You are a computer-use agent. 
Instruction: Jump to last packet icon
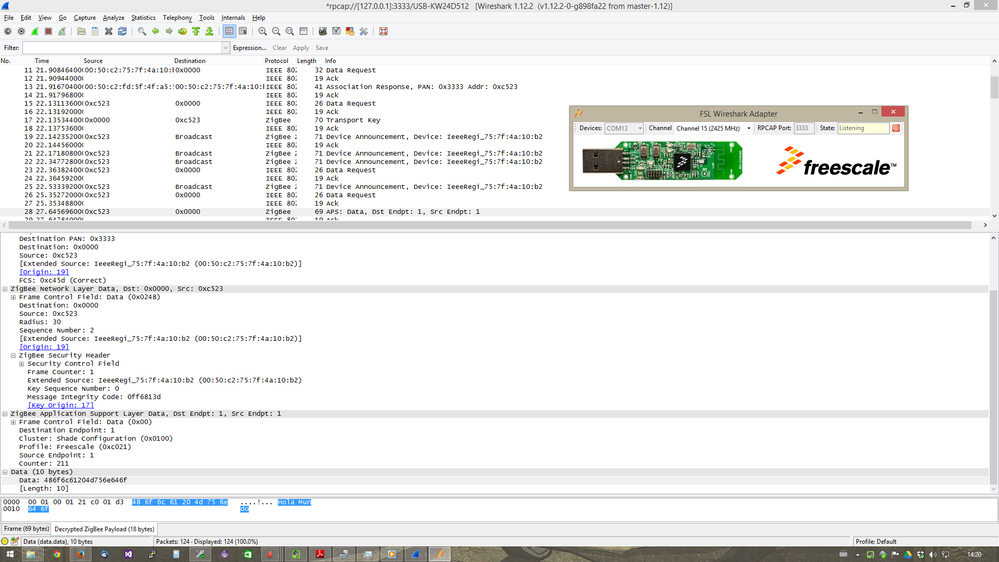(209, 31)
